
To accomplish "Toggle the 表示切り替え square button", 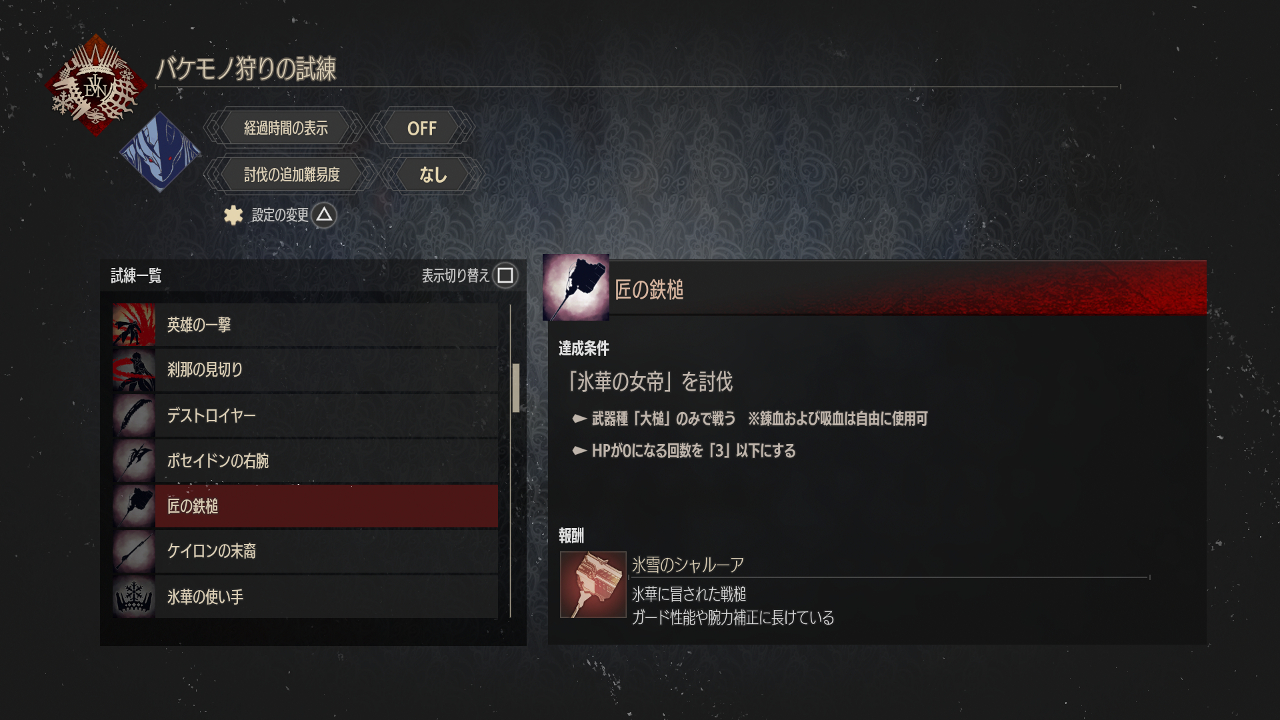I will (506, 275).
